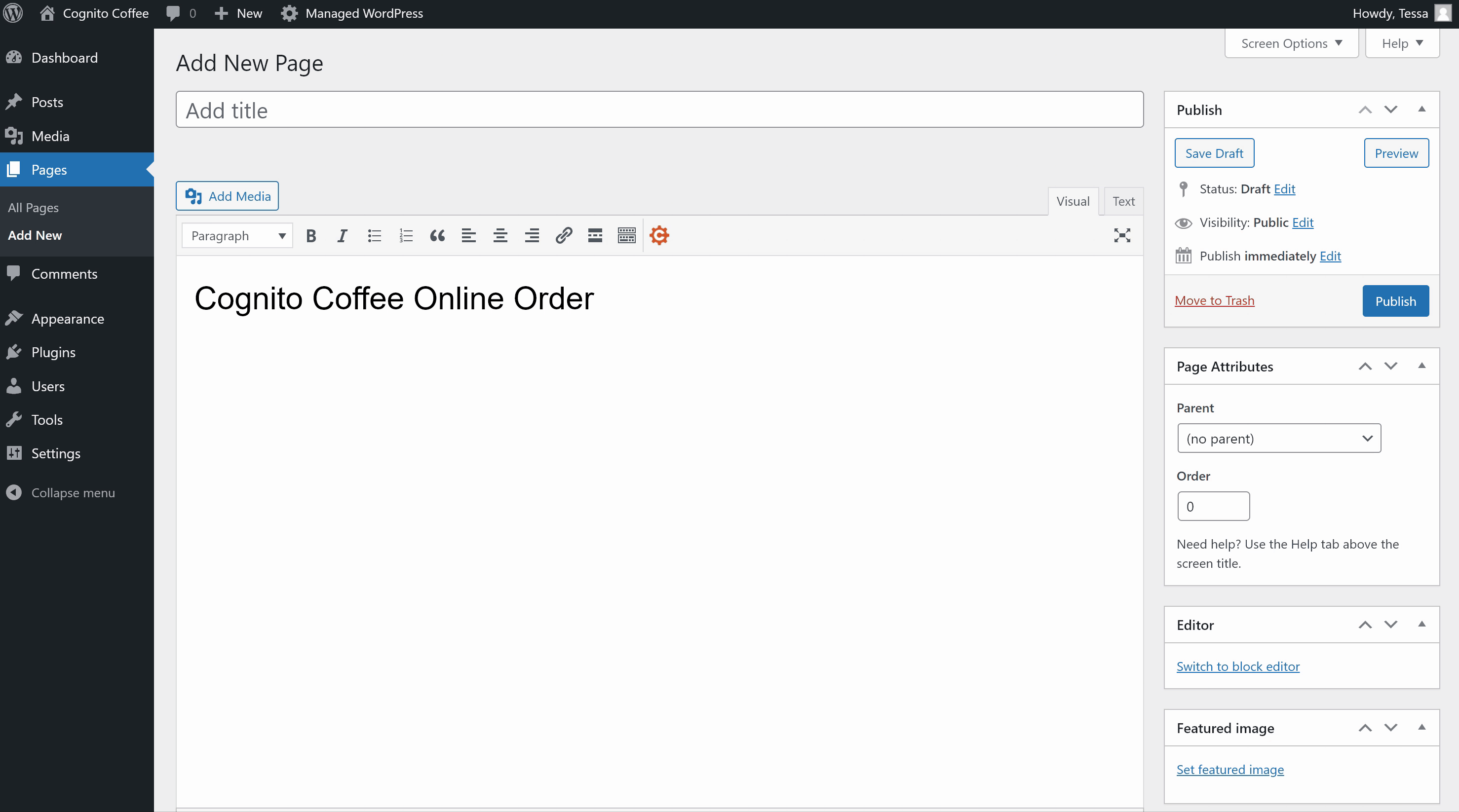Align text right

(x=532, y=236)
